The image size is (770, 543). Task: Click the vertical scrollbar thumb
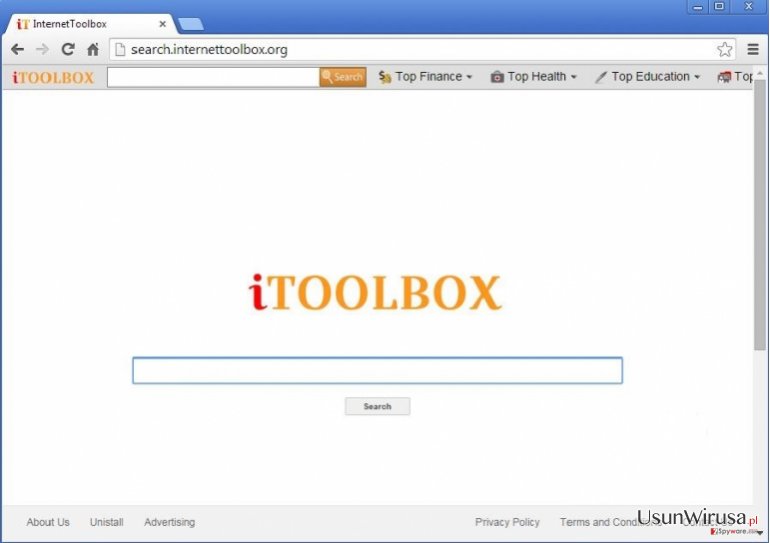760,215
